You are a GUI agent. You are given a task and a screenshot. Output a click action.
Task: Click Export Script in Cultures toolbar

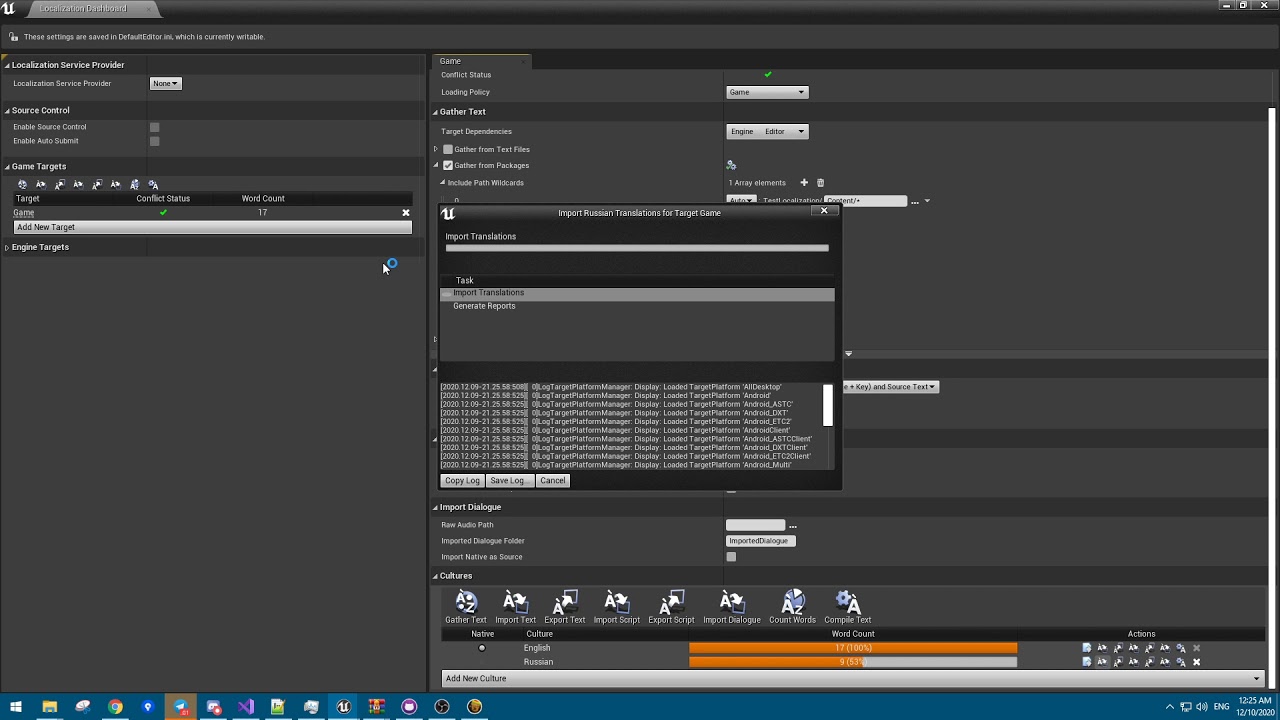[x=671, y=607]
